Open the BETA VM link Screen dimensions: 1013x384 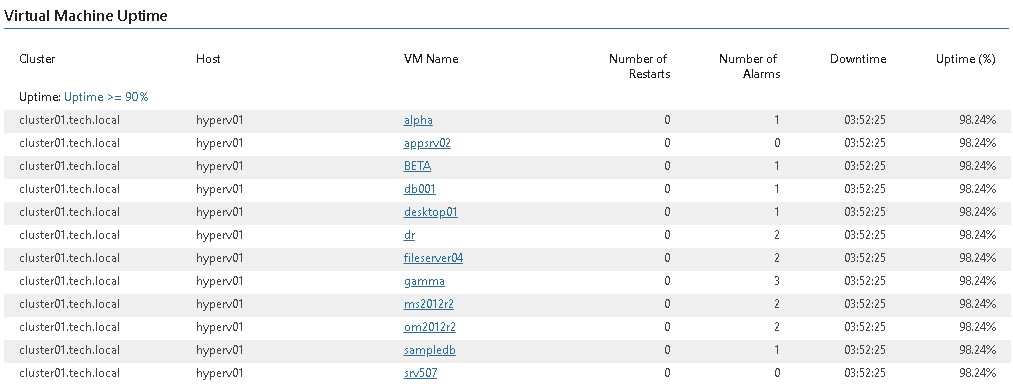pos(417,166)
